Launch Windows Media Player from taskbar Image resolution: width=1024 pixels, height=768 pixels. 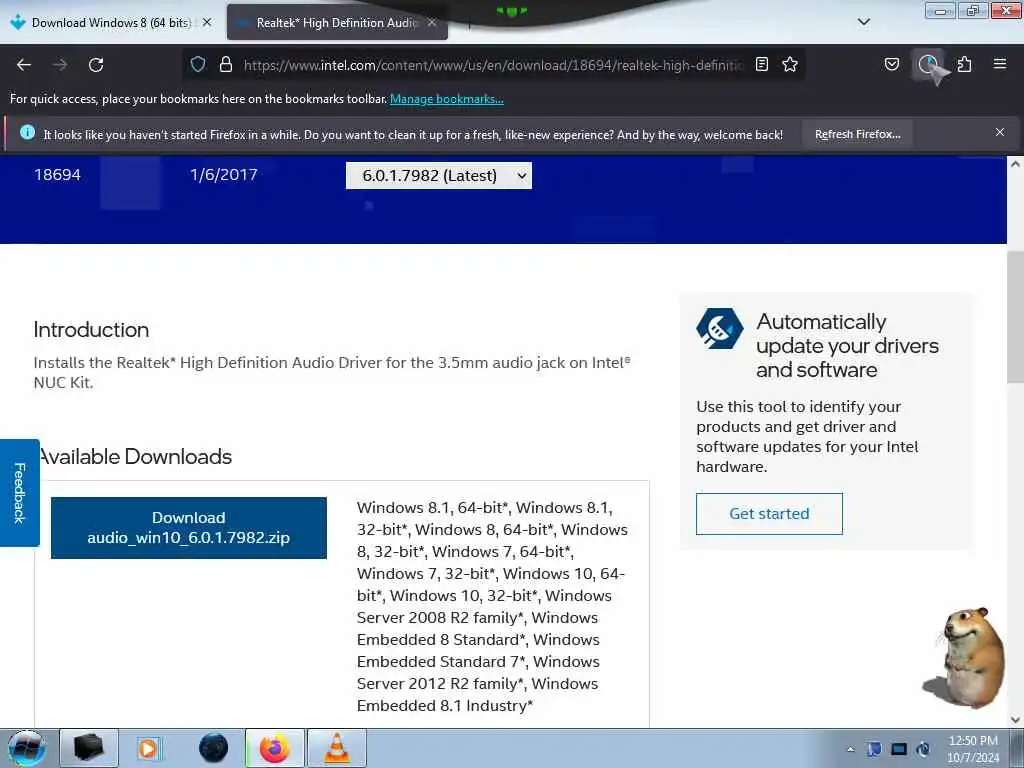pyautogui.click(x=148, y=748)
